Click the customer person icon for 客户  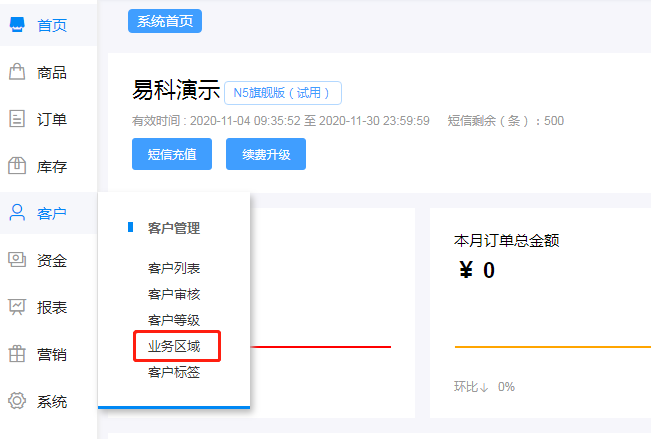(17, 212)
